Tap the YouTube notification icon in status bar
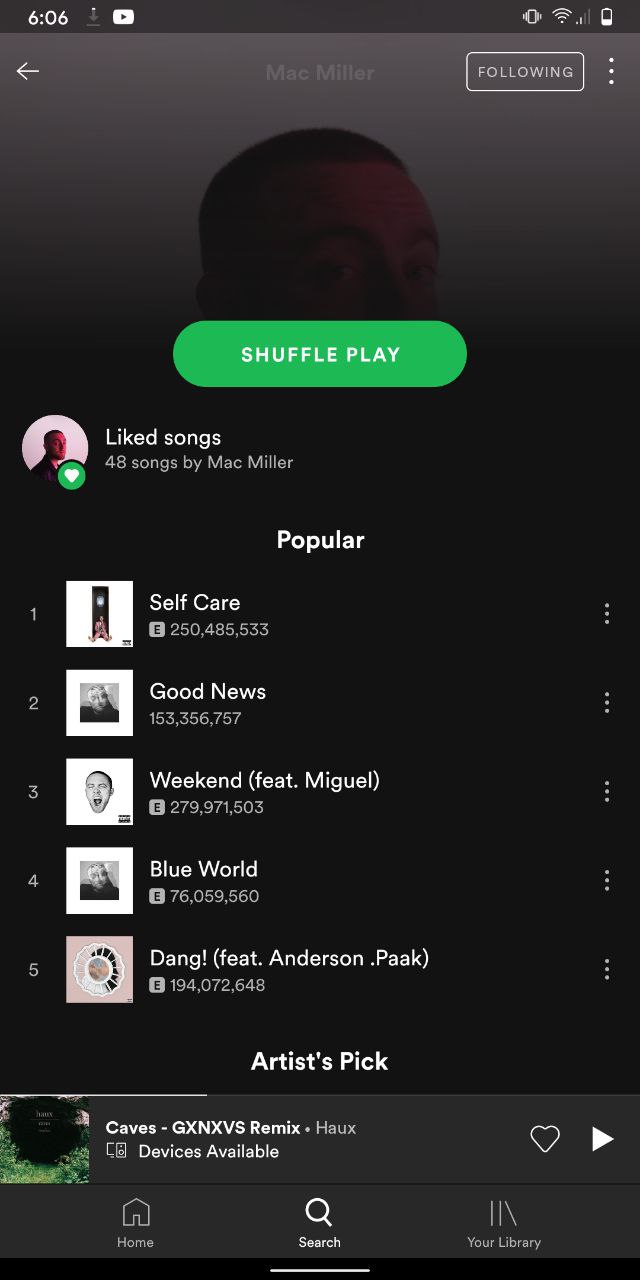The image size is (640, 1280). [x=124, y=17]
